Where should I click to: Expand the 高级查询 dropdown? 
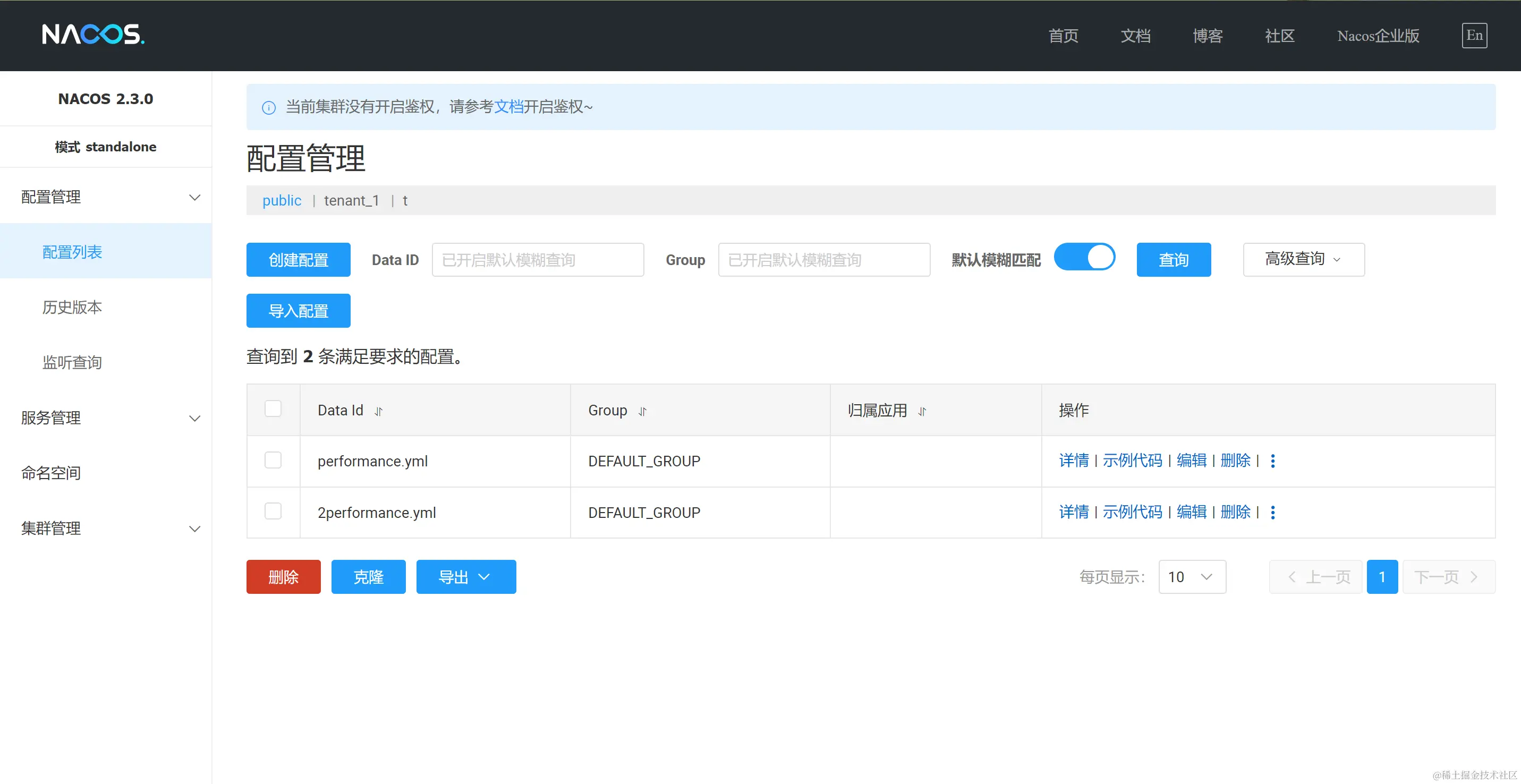pos(1303,259)
